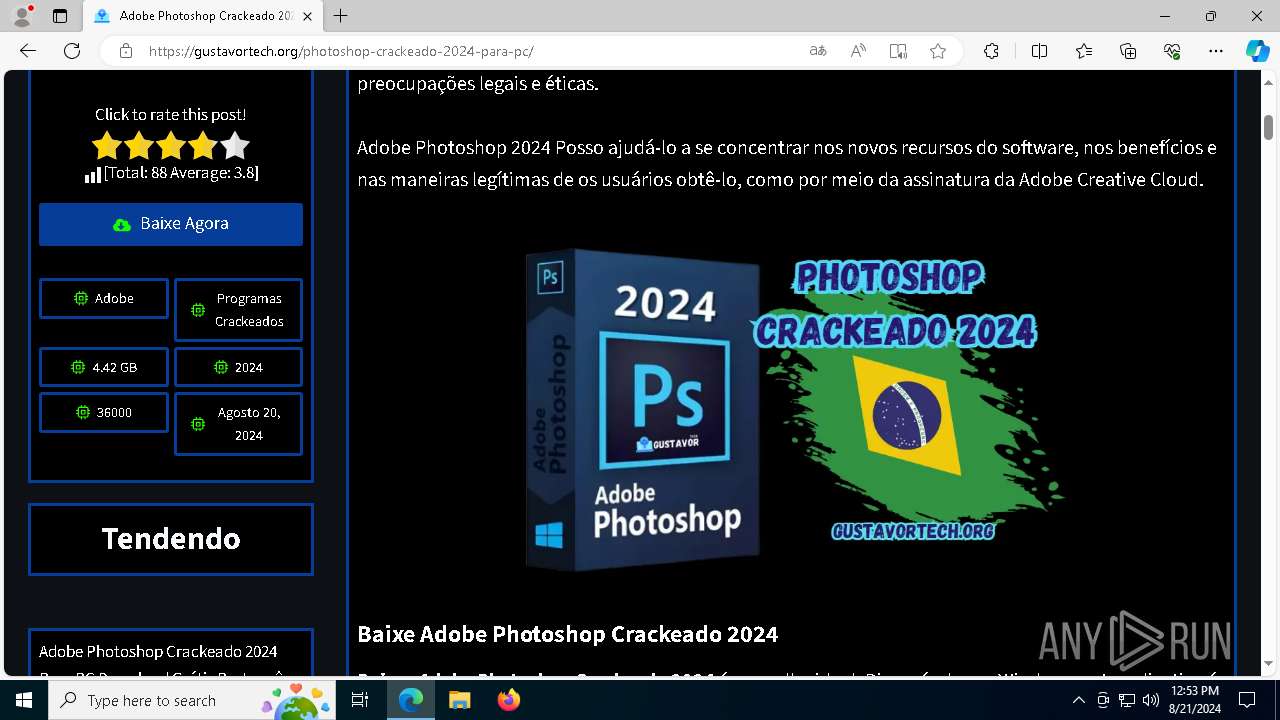
Task: Rate the post five stars
Action: pos(235,146)
